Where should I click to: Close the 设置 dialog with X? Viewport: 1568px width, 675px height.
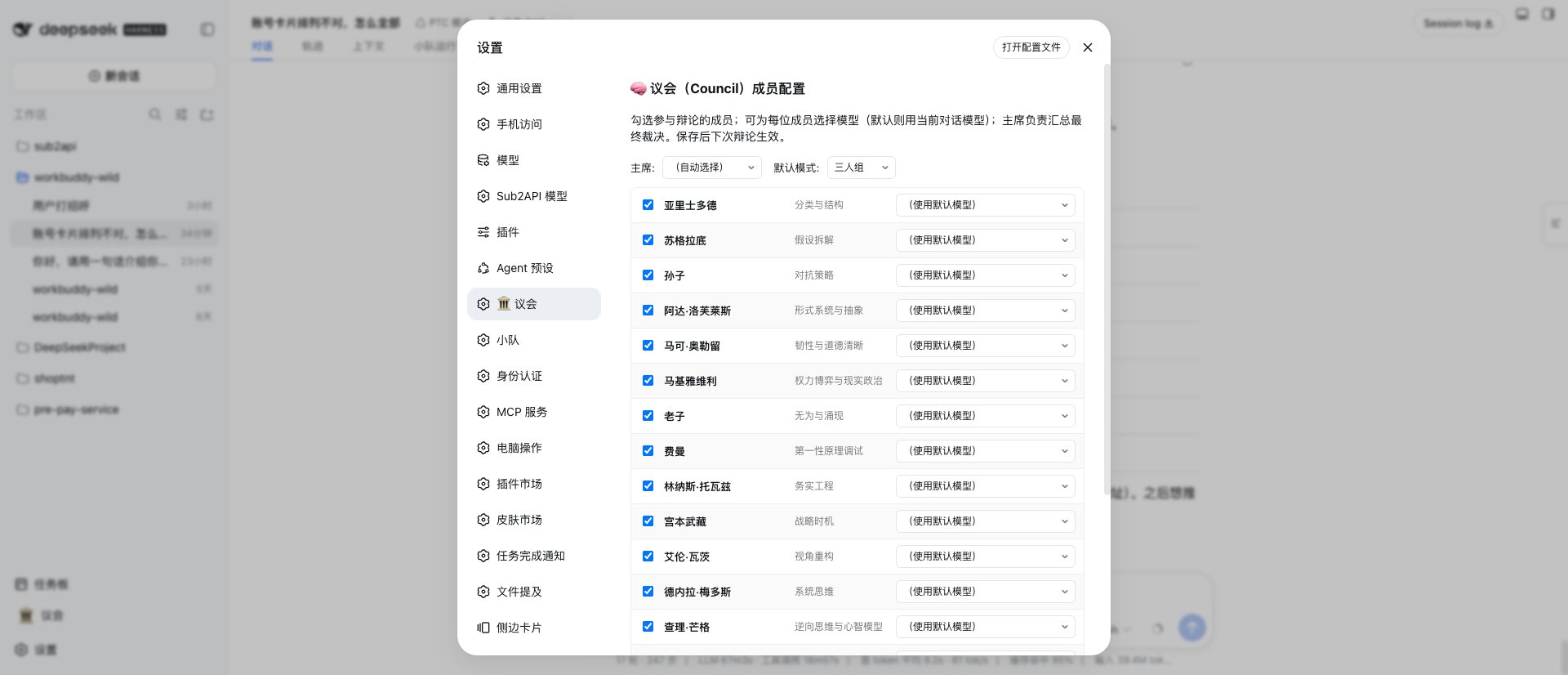click(x=1088, y=47)
